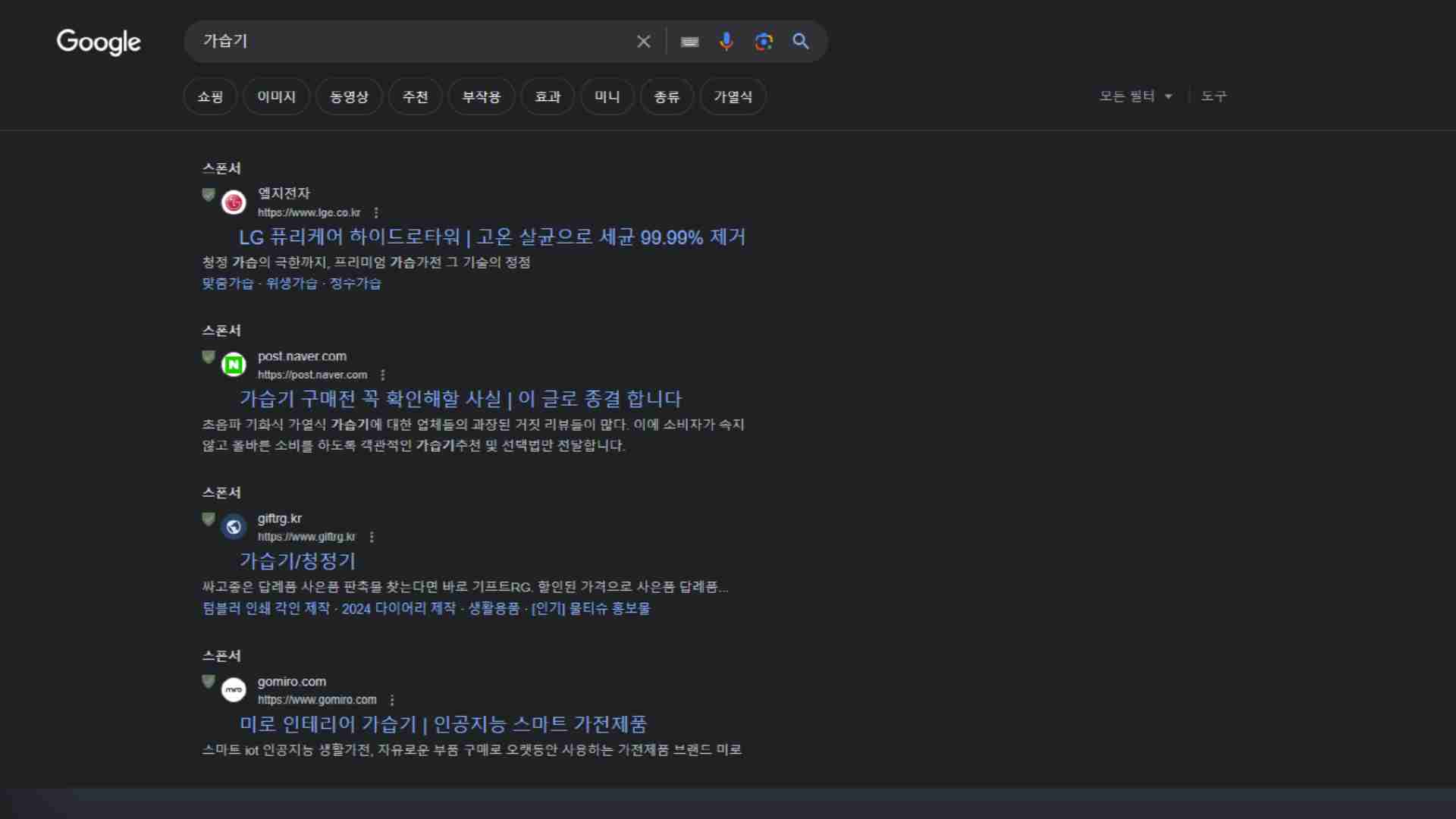Screen dimensions: 1456x819
Task: Select the 동영상 filter chip
Action: (349, 96)
